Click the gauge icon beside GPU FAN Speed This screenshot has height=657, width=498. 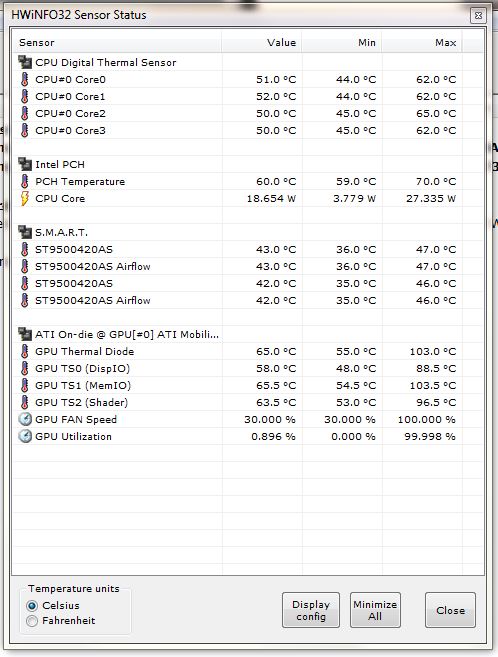[x=25, y=419]
